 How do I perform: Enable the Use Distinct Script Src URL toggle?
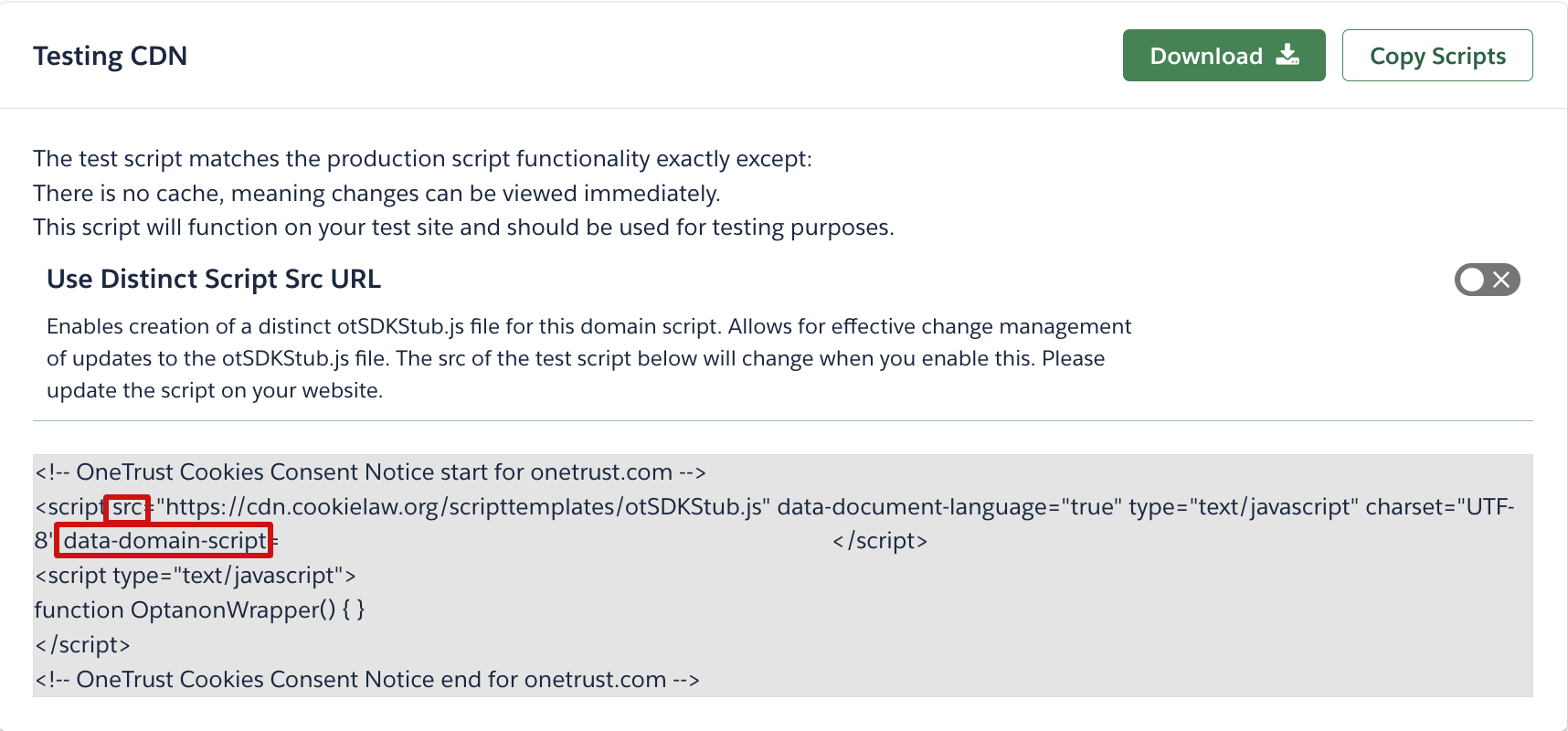tap(1487, 280)
